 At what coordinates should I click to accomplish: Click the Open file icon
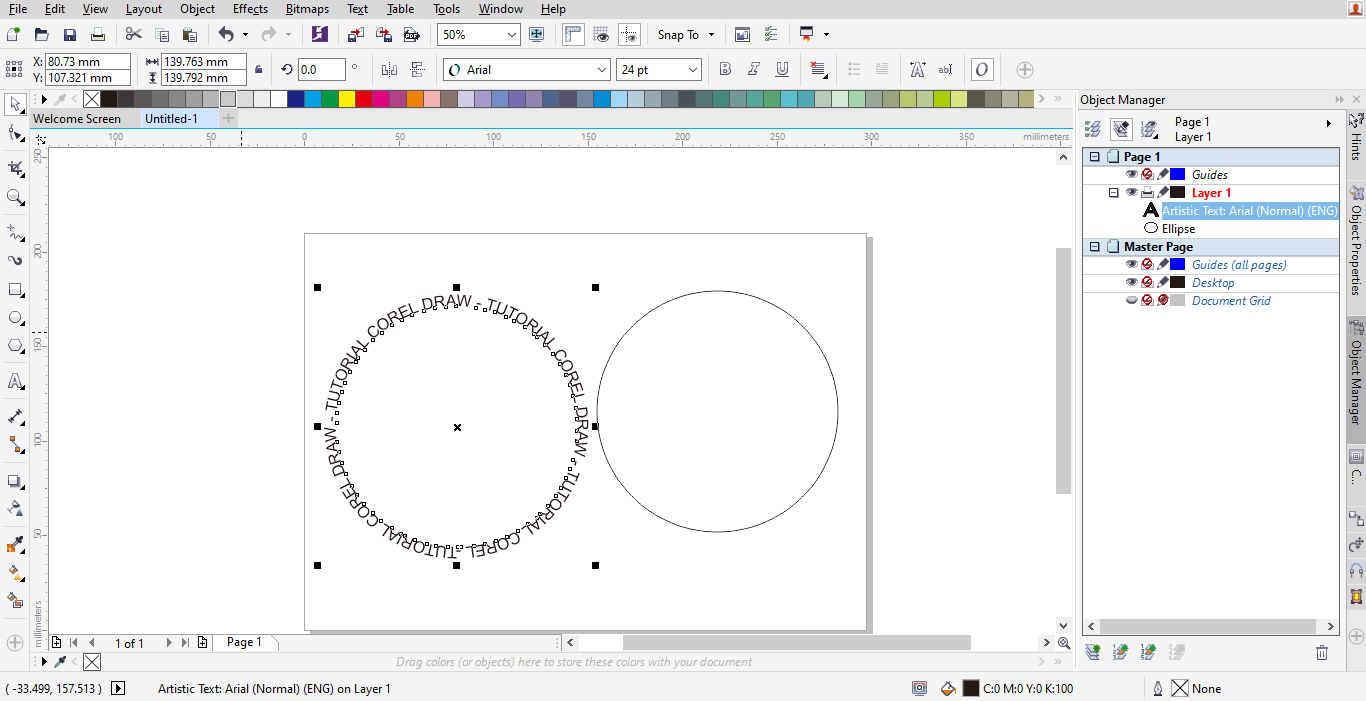tap(41, 34)
